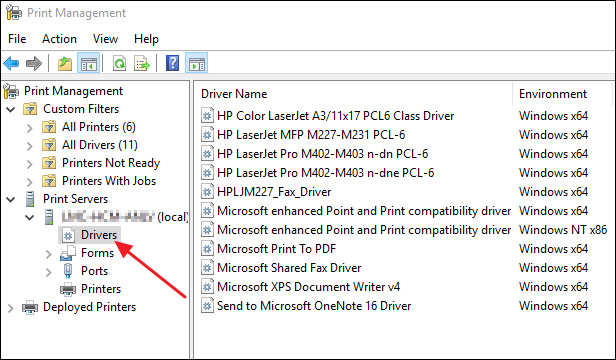Click the Print Servers server icon
The width and height of the screenshot is (616, 360).
30,199
